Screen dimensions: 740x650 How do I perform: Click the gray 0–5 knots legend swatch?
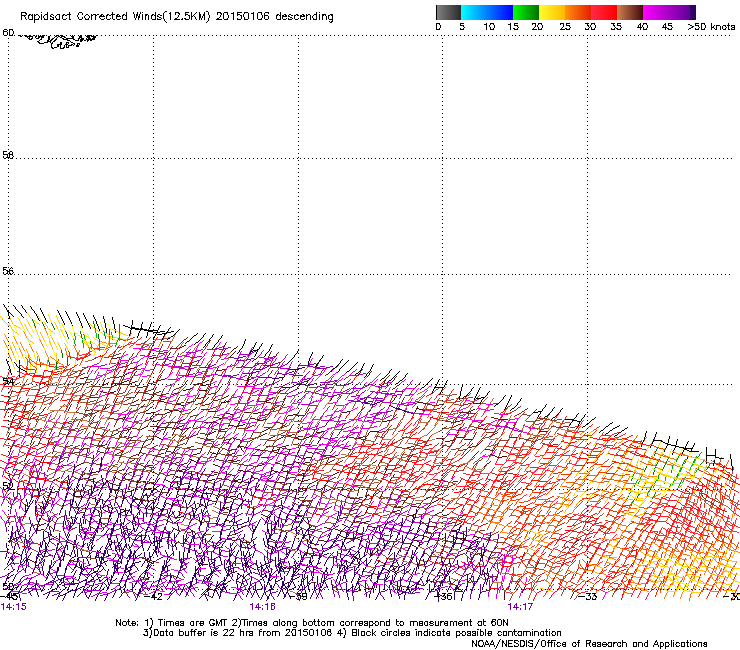tap(448, 12)
